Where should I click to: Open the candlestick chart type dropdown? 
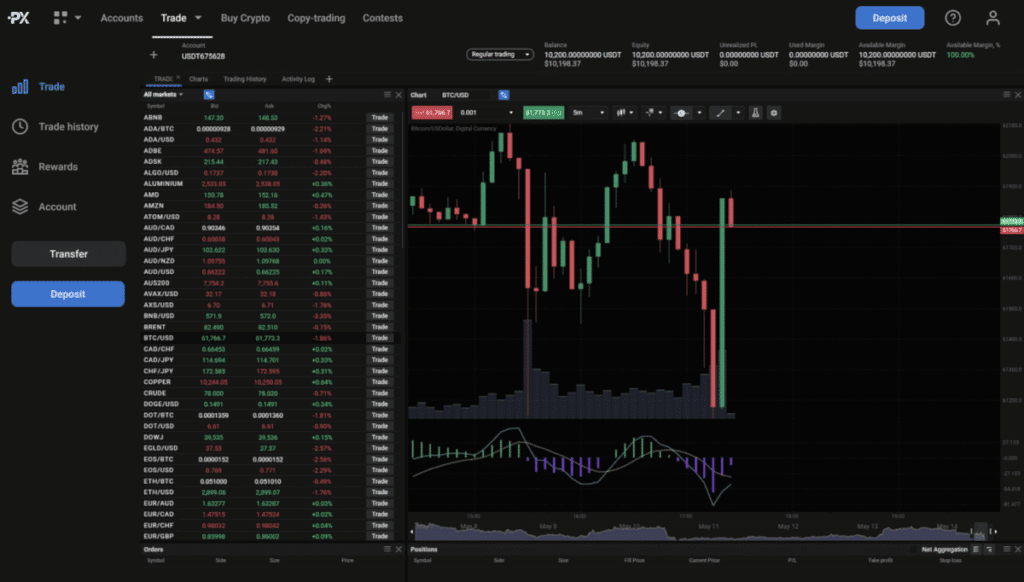point(626,113)
